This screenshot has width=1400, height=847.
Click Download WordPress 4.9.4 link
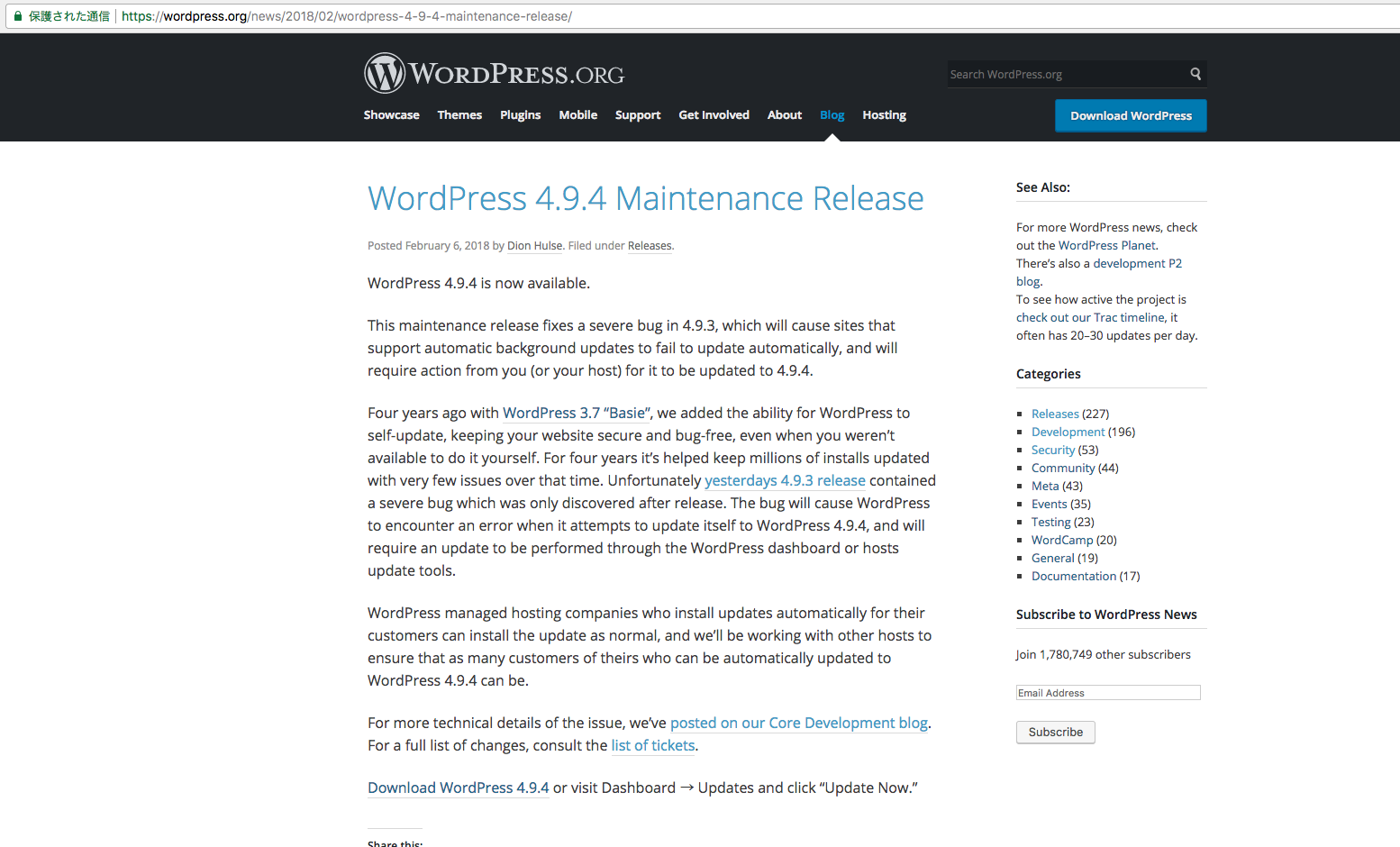click(459, 788)
